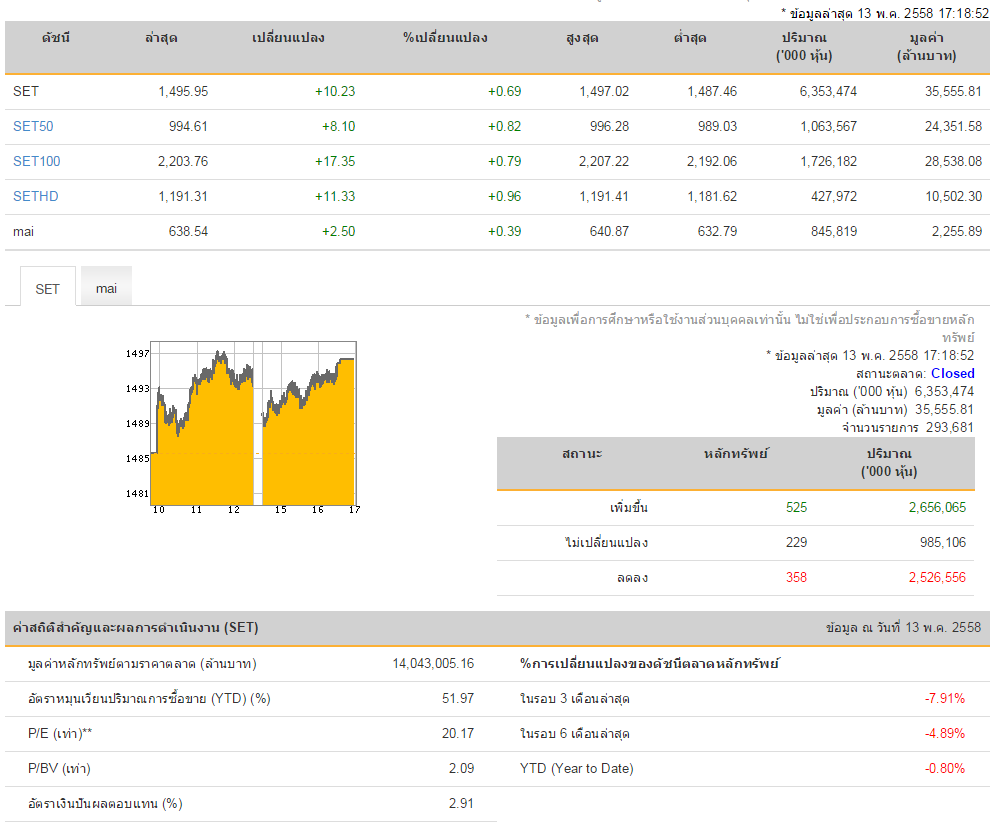
Task: Select the P/BV value 2.09
Action: (x=461, y=769)
